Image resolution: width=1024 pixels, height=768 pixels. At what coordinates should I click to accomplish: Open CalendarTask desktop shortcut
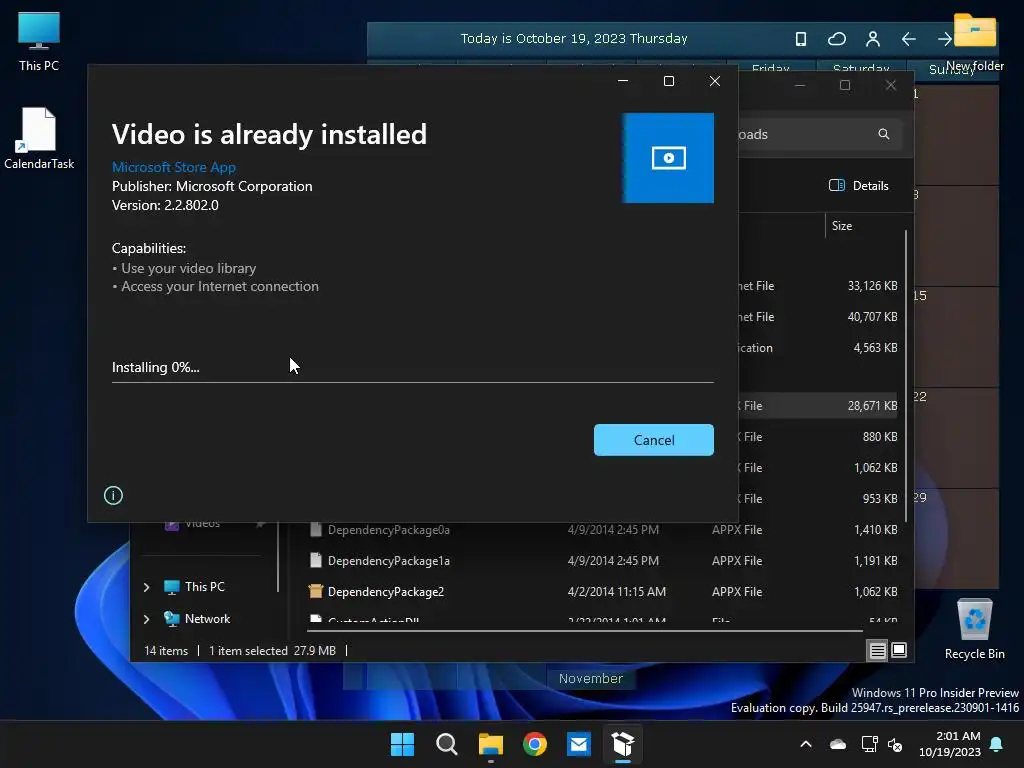click(x=39, y=138)
